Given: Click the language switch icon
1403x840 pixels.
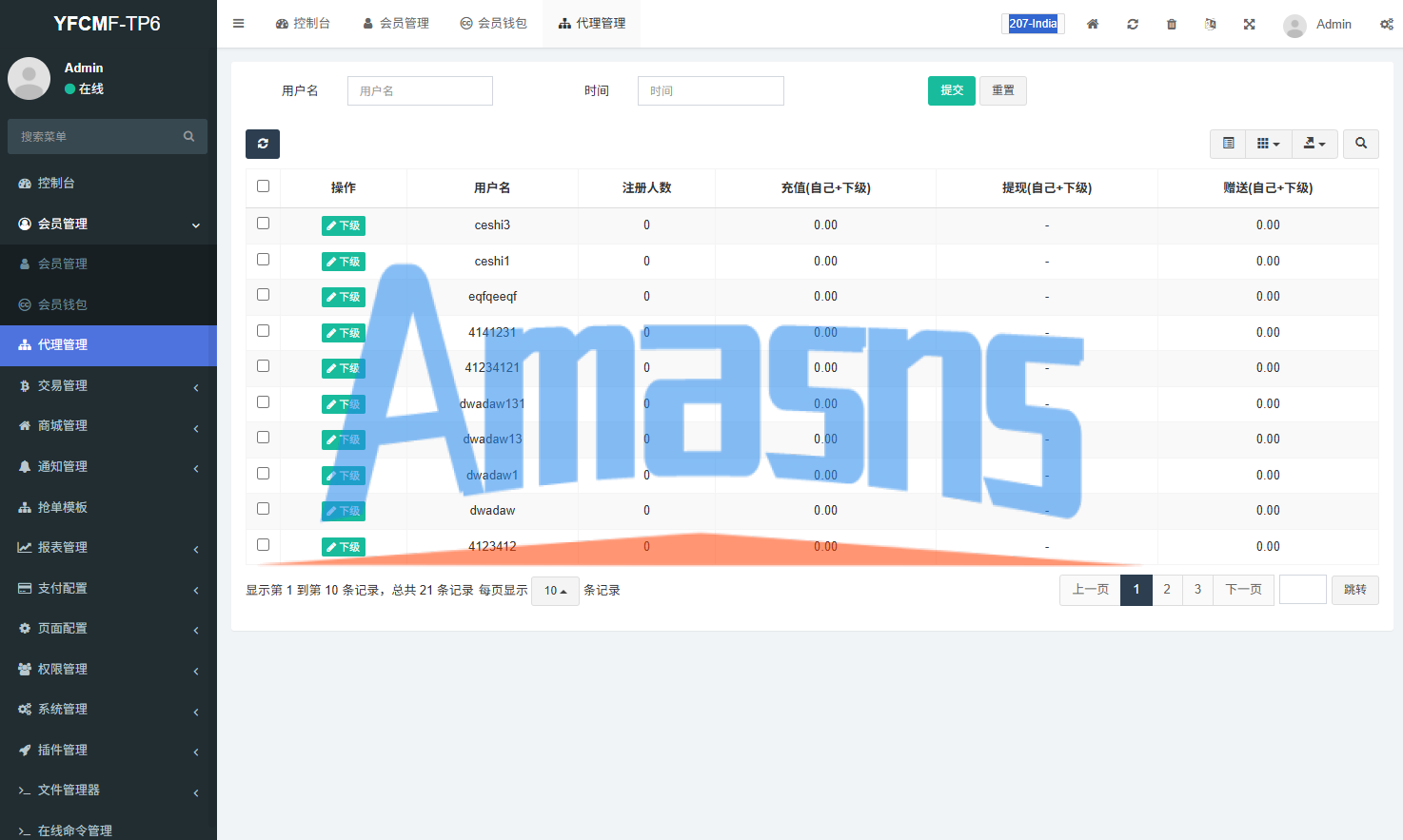Looking at the screenshot, I should click(x=1211, y=24).
